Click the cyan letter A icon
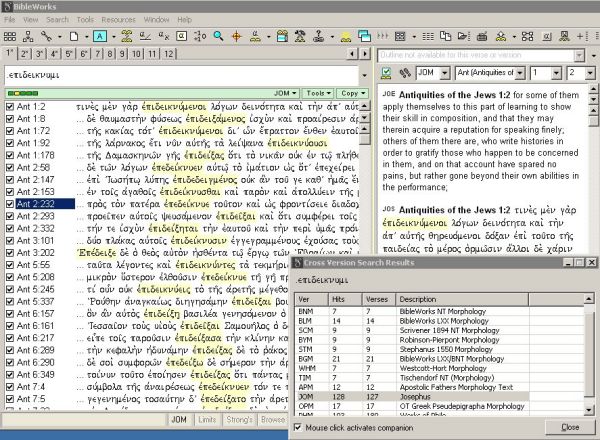 click(100, 36)
